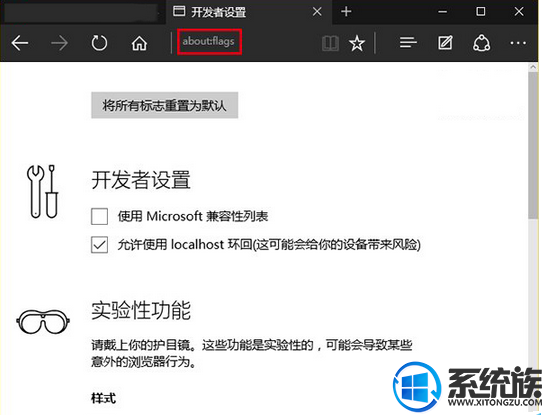
Task: Enable 使用 Microsoft 兼容性列表 checkbox
Action: (100, 216)
